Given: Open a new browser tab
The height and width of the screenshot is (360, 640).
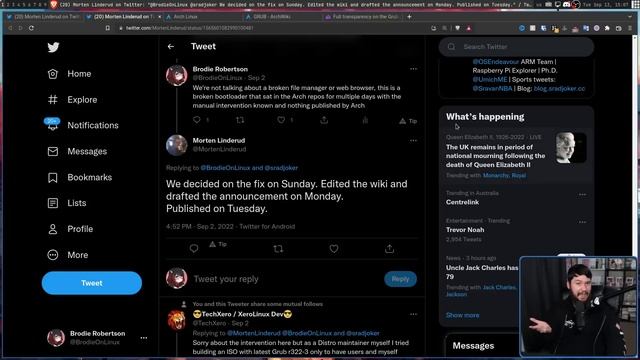Looking at the screenshot, I should click(409, 17).
